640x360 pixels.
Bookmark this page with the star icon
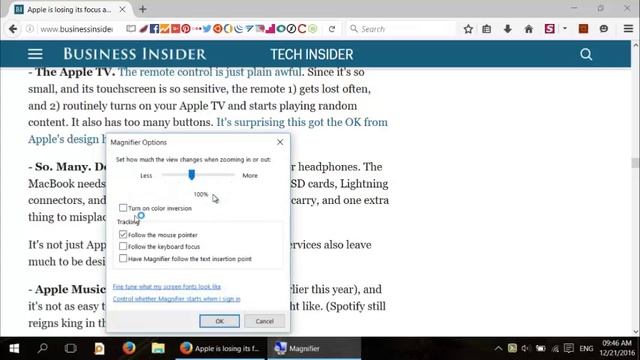(468, 29)
